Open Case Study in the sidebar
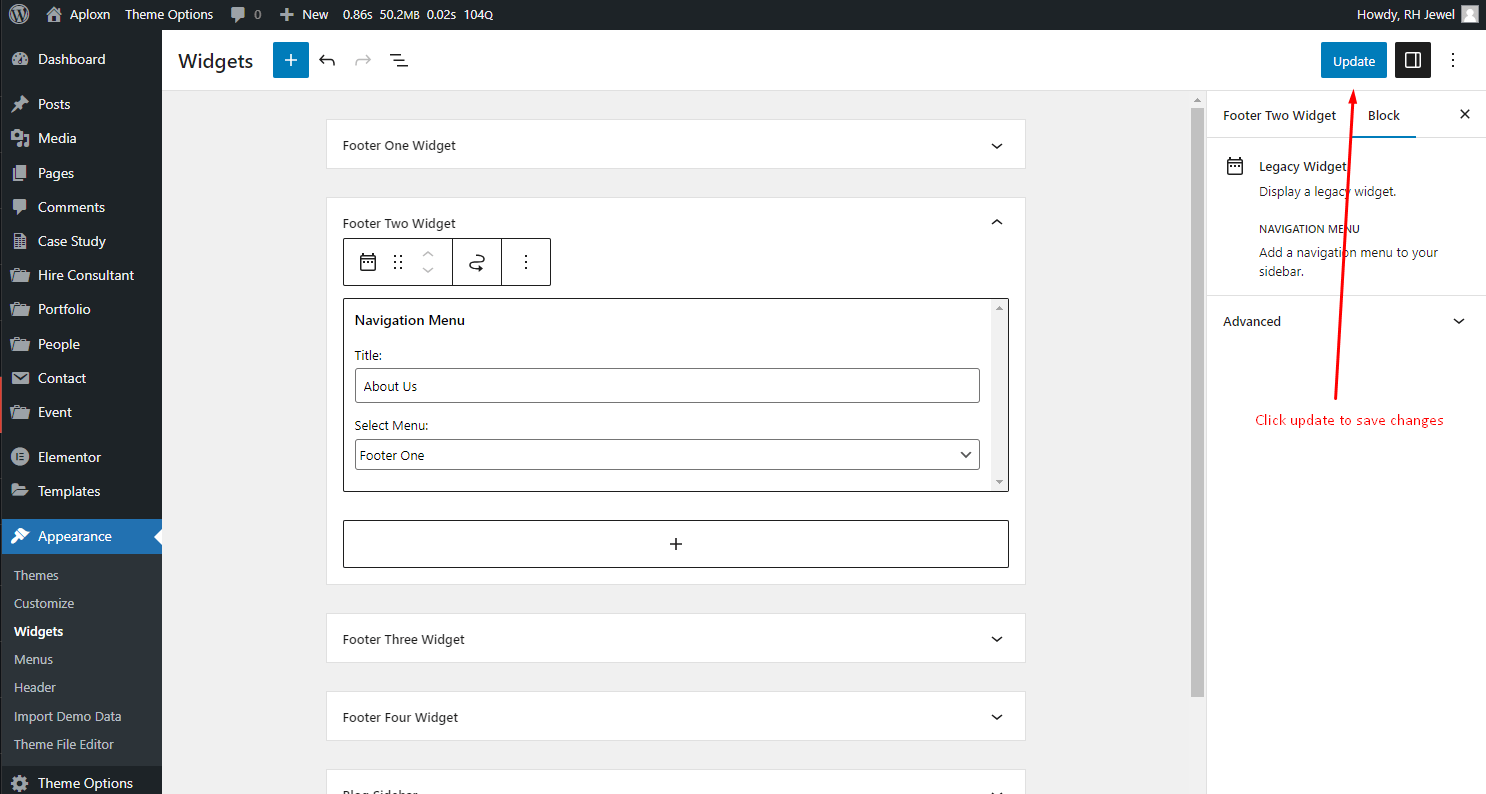 (x=81, y=241)
